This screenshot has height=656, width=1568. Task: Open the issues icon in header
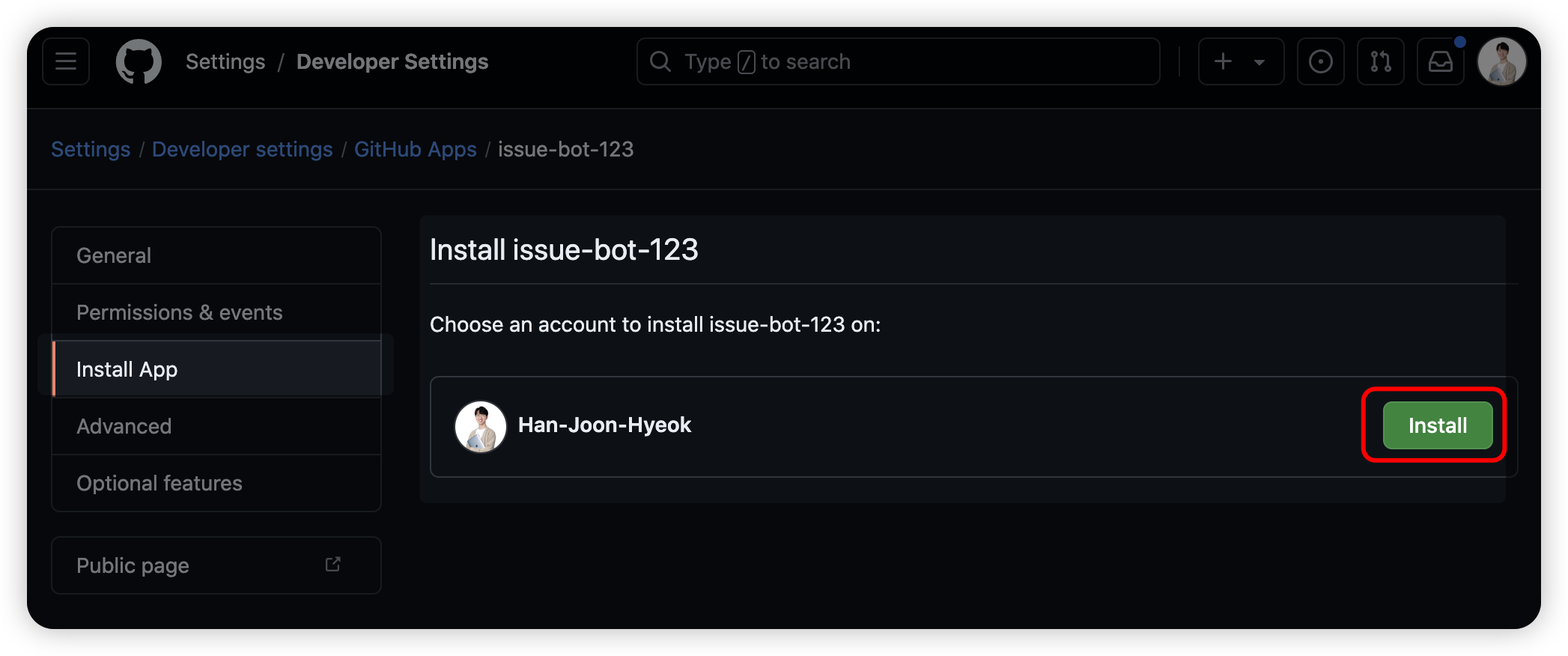click(1320, 61)
